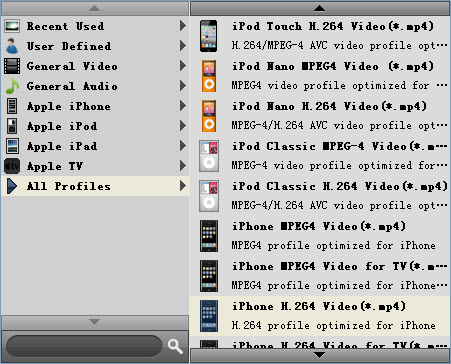451x364 pixels.
Task: Expand the Apple iPad submenu arrow
Action: pos(183,146)
